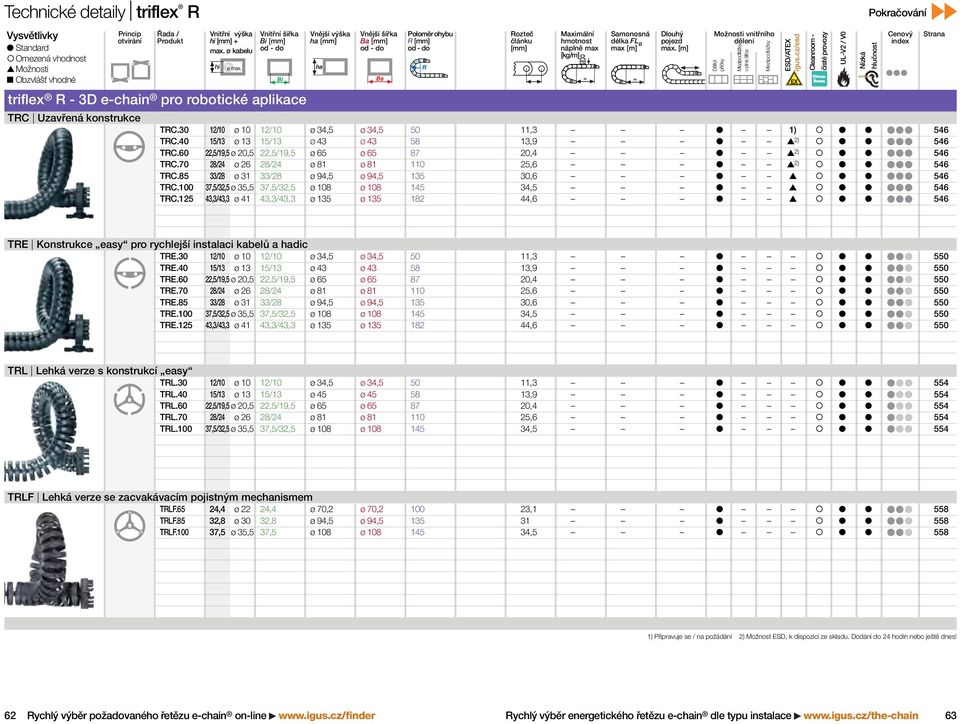The image size is (960, 724).
Task: Click the "TRL | Lehká verze" section header
Action: coord(480,371)
